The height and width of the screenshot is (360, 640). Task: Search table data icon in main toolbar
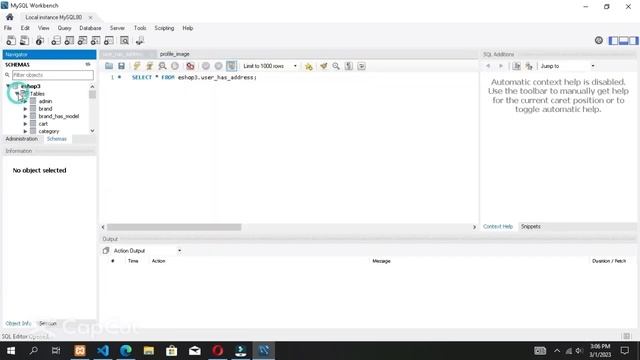(x=124, y=40)
